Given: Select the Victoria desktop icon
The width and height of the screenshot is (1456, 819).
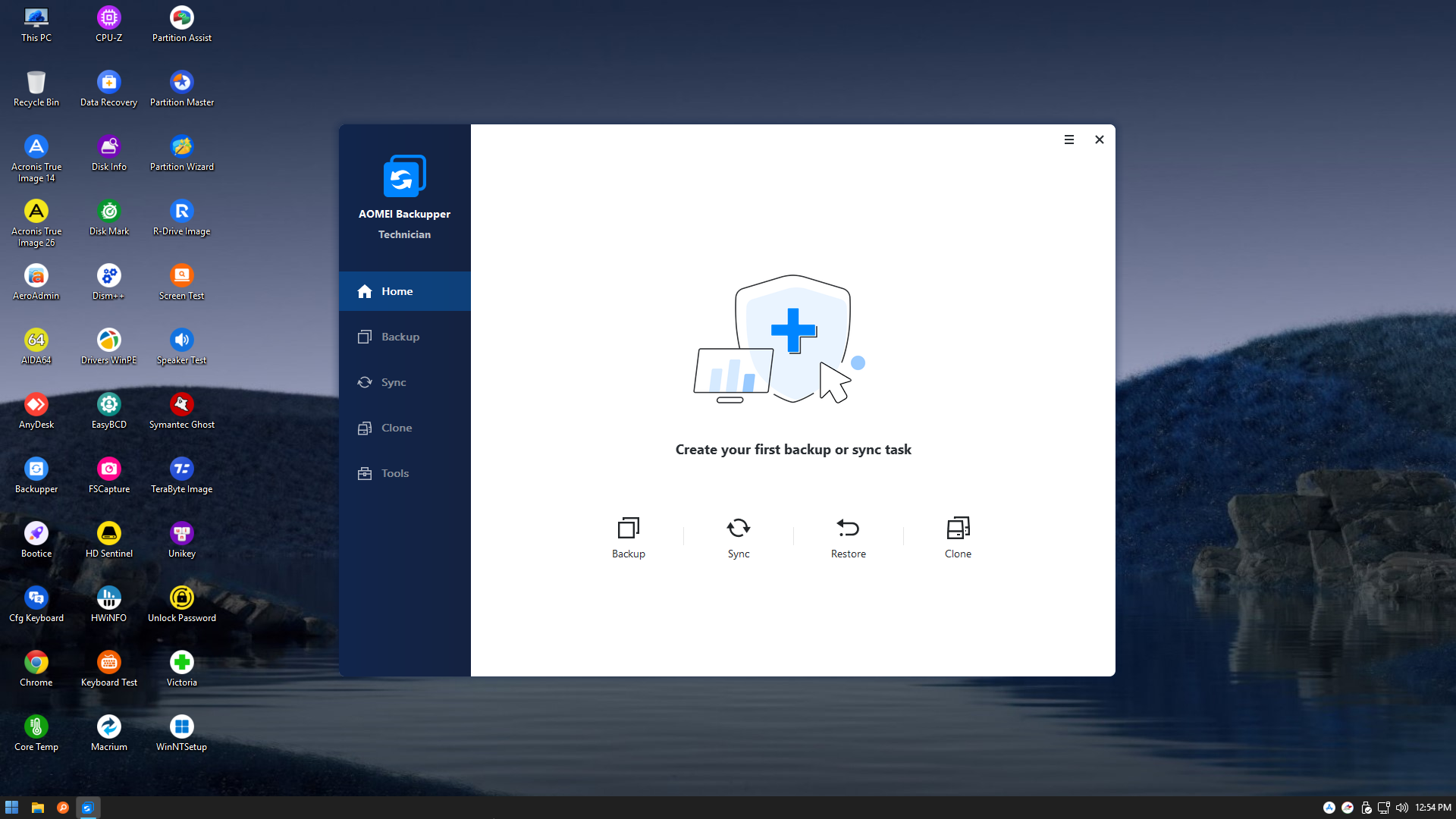Looking at the screenshot, I should pos(182,669).
